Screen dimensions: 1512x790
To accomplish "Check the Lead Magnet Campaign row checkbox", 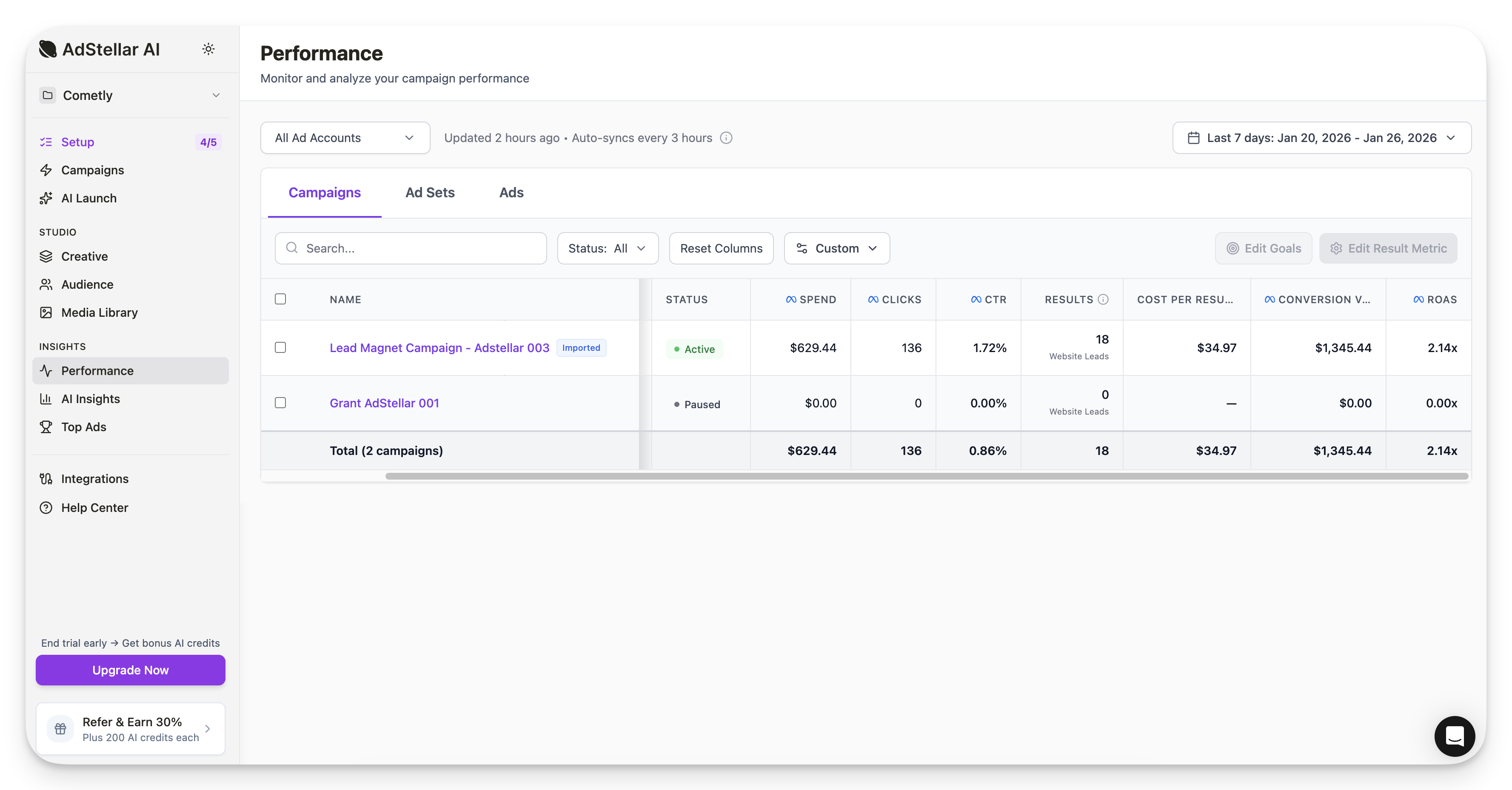I will click(280, 348).
